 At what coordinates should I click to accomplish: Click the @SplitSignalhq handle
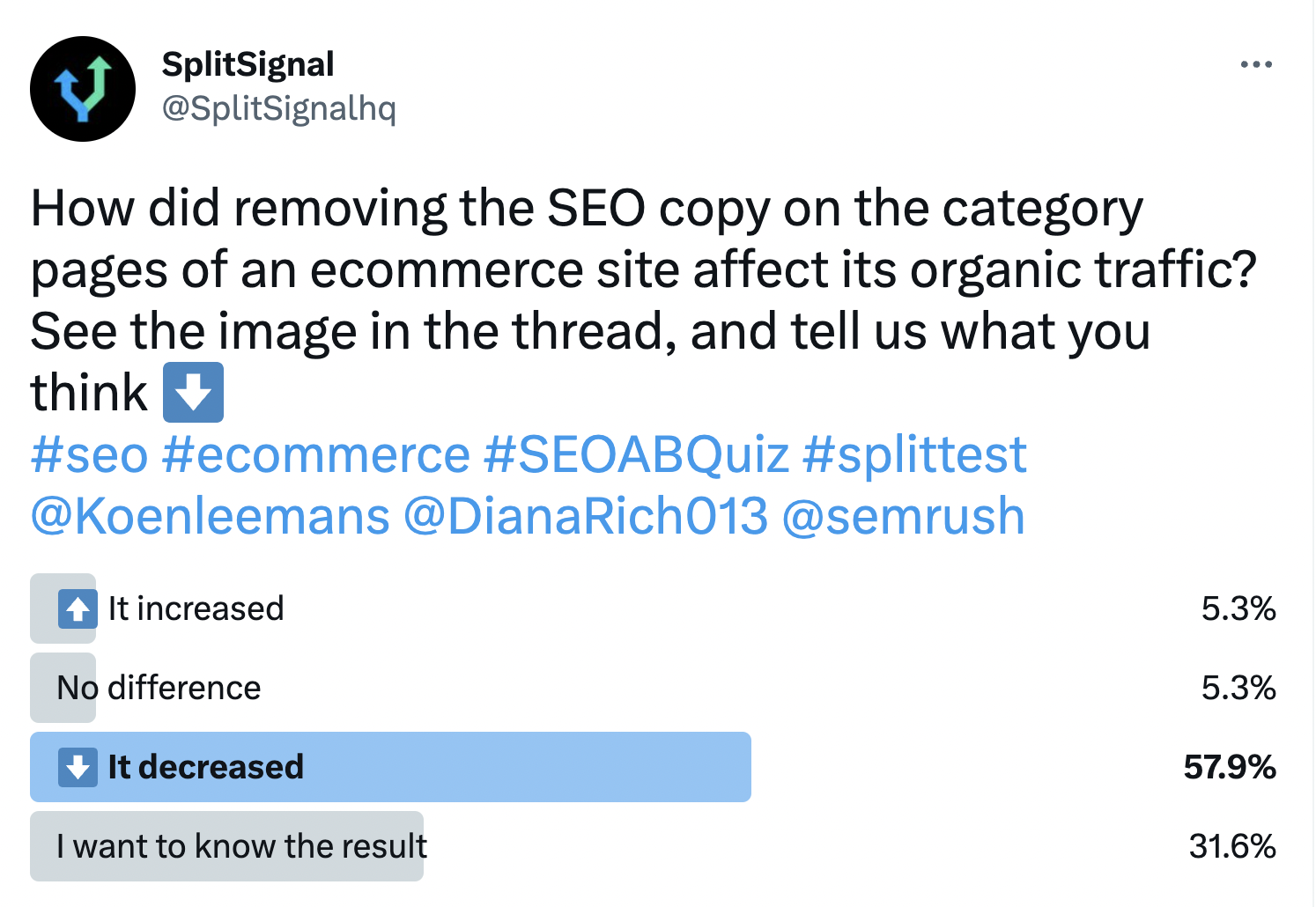[278, 108]
